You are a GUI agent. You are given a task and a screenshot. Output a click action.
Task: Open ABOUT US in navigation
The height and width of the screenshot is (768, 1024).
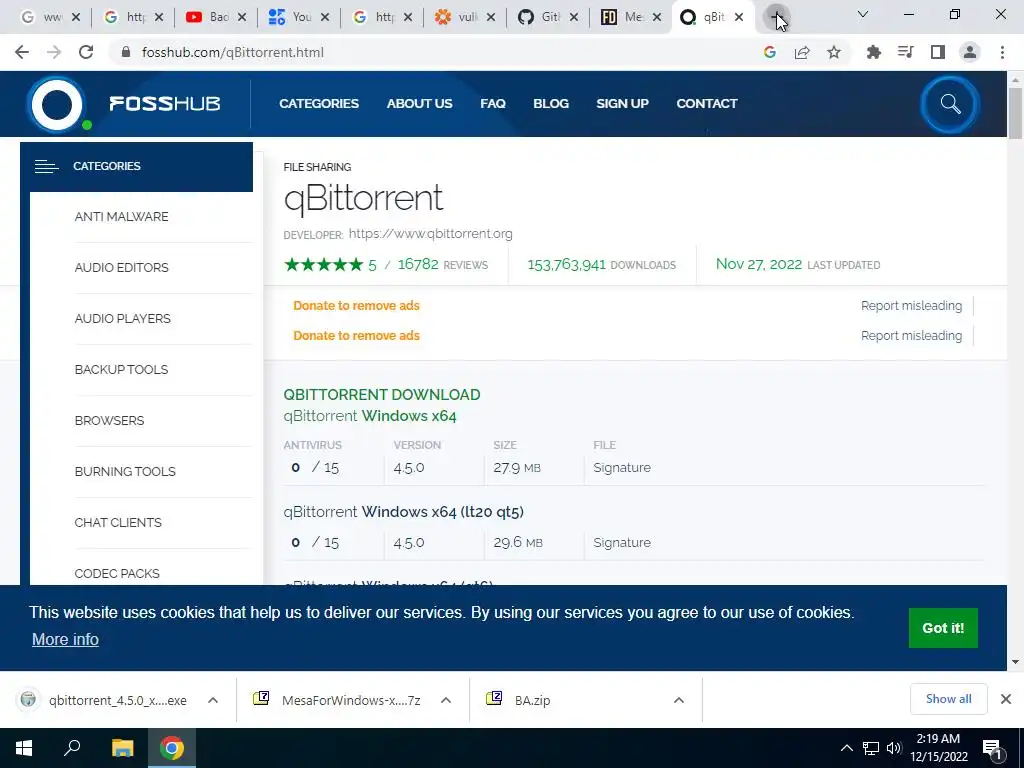pyautogui.click(x=419, y=104)
